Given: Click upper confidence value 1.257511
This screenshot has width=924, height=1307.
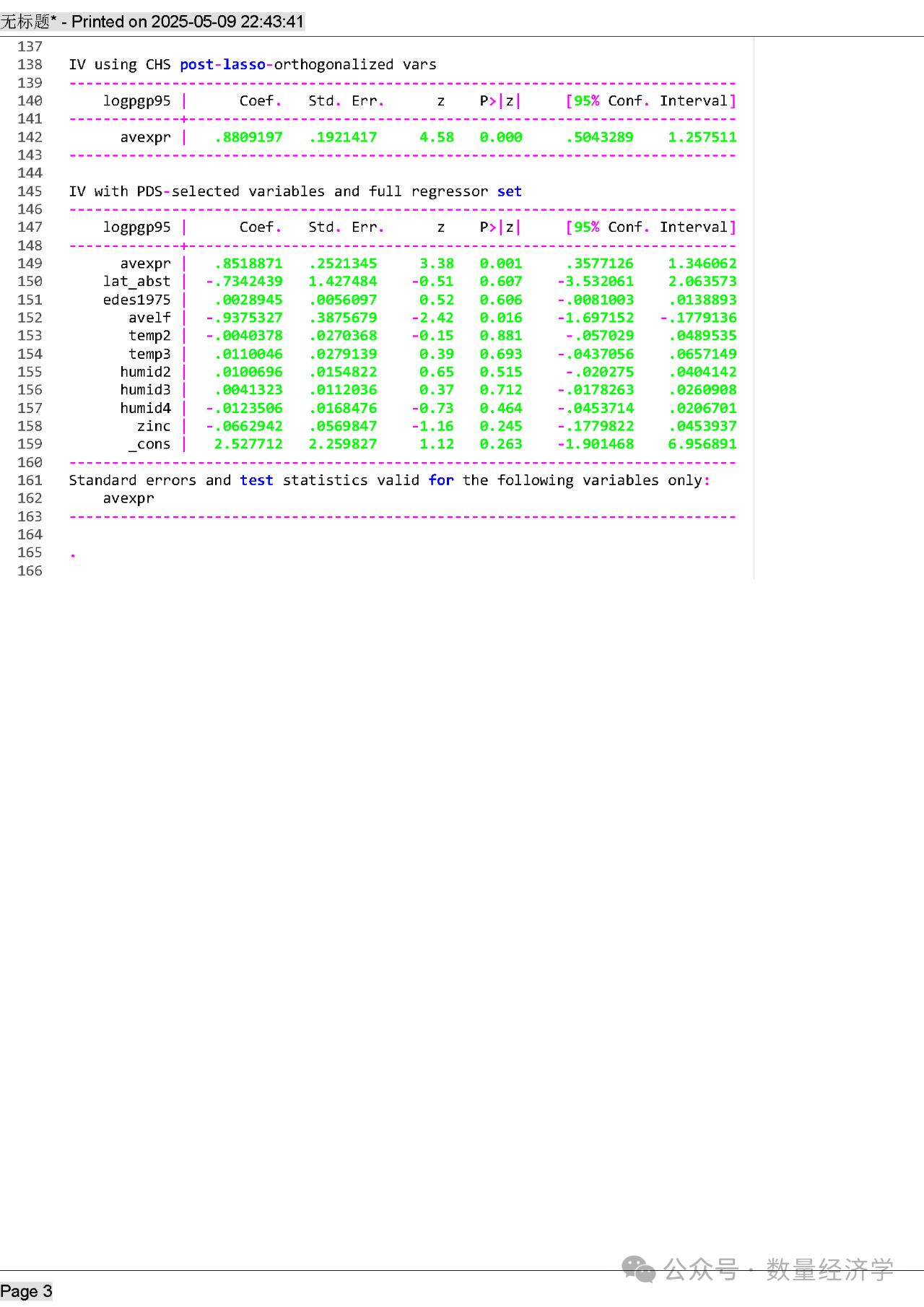Looking at the screenshot, I should (702, 137).
